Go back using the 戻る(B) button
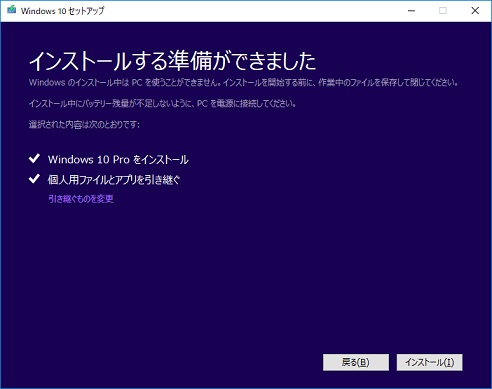This screenshot has width=492, height=389. click(356, 362)
